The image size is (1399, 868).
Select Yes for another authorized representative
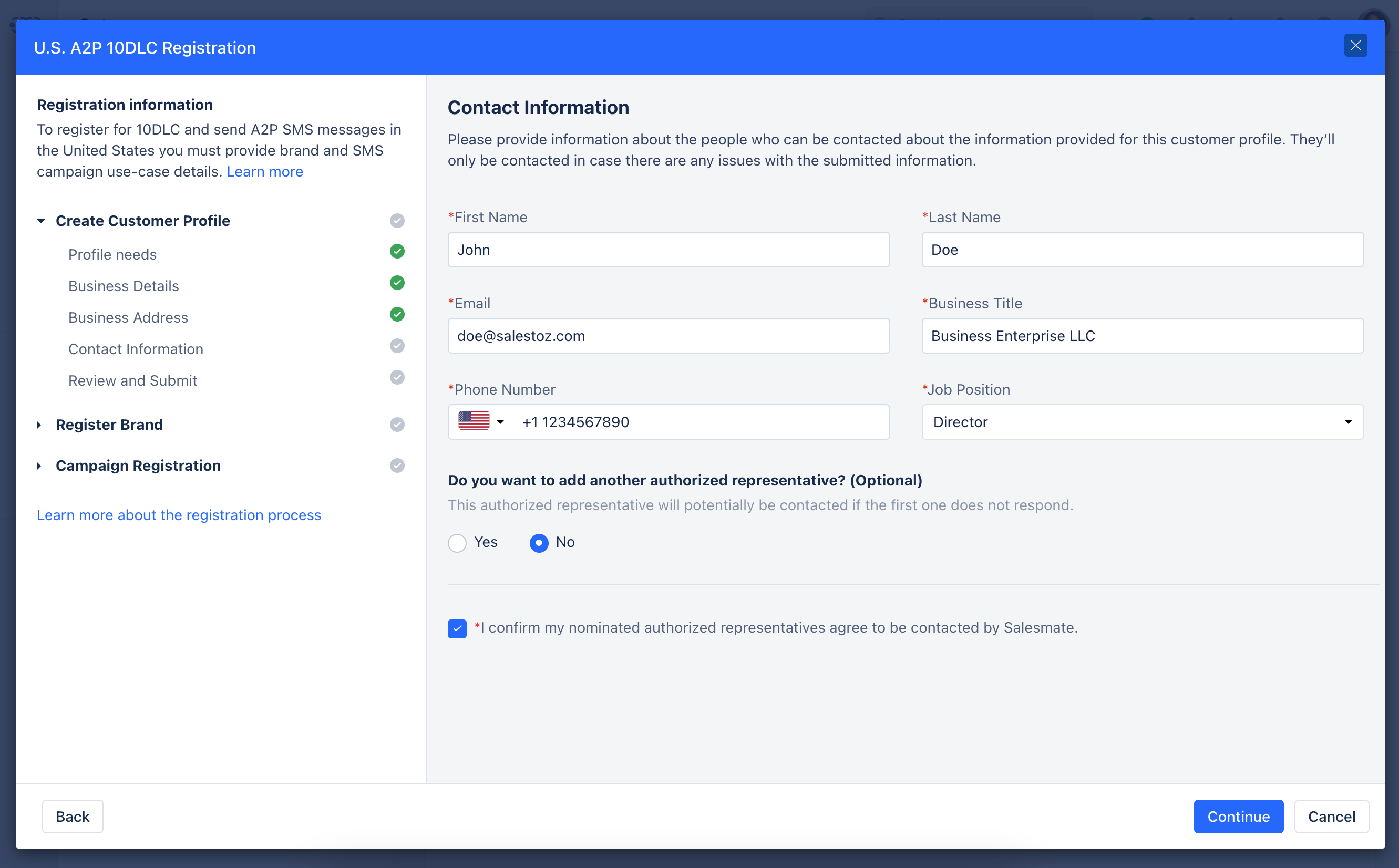point(457,543)
